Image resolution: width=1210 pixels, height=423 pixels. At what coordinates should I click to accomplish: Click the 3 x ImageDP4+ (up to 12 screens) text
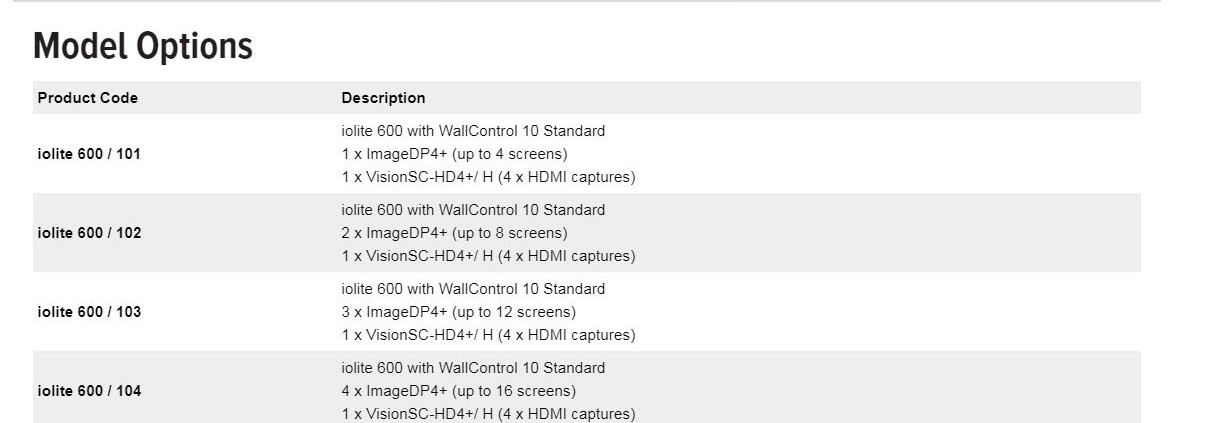[458, 312]
